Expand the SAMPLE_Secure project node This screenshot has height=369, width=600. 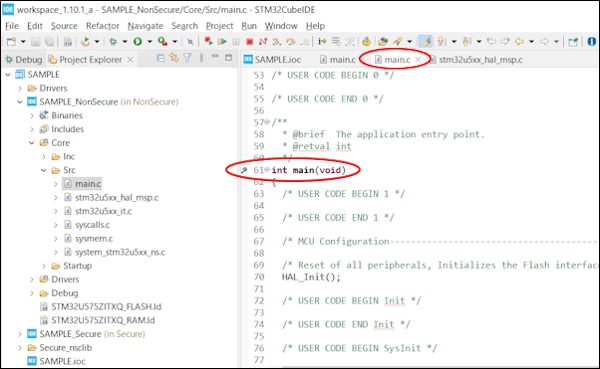coord(20,334)
